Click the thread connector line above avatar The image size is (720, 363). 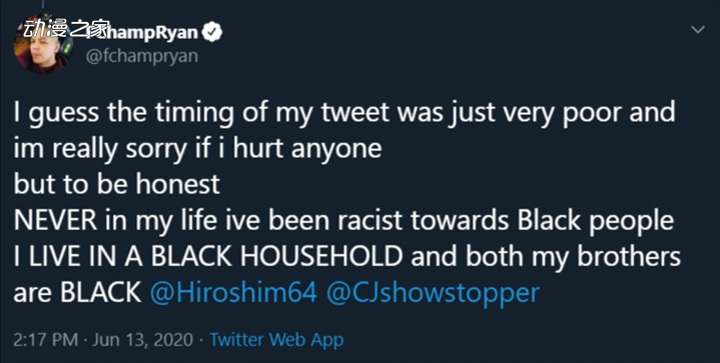[x=42, y=5]
